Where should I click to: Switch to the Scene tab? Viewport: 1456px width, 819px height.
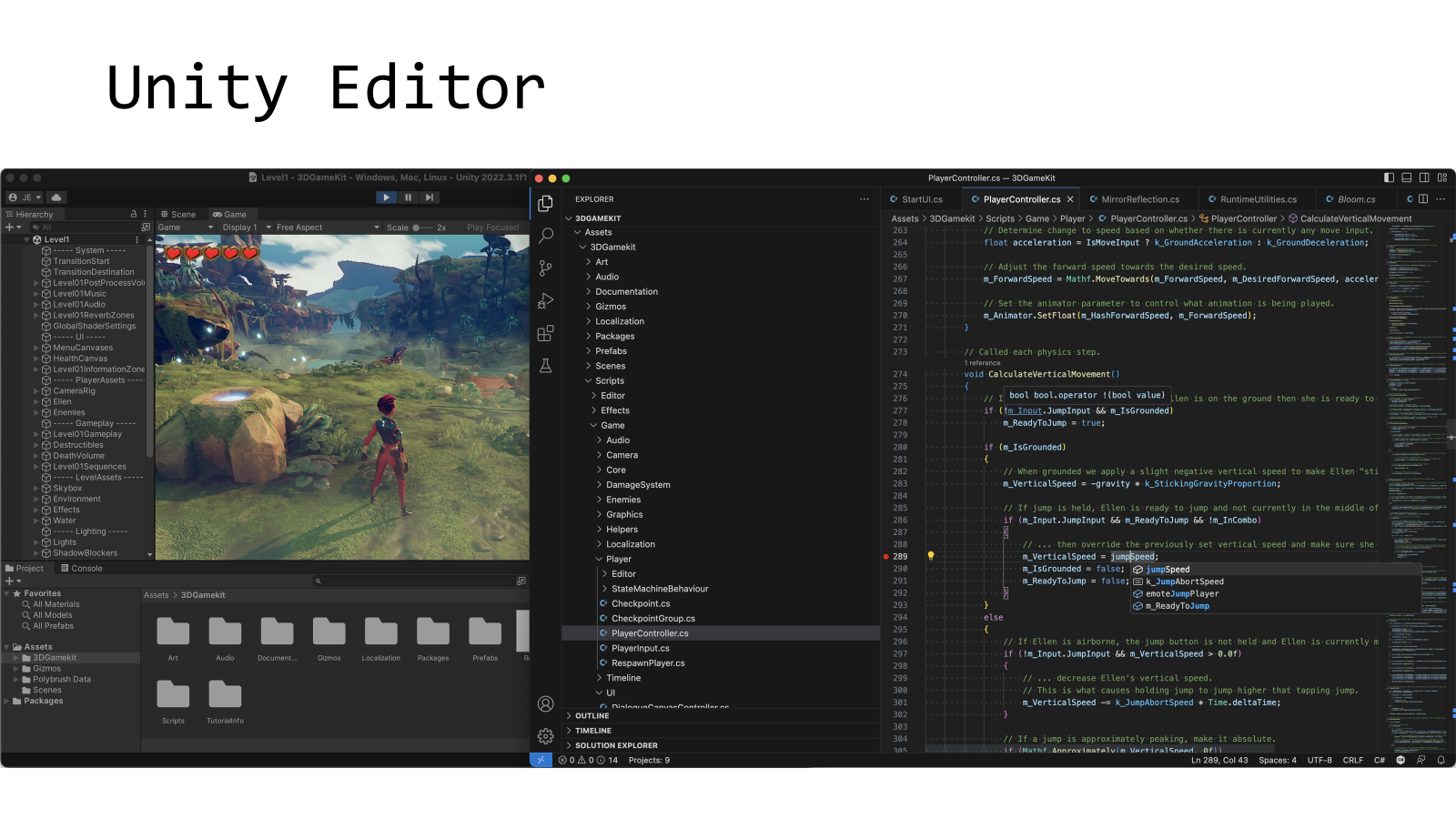(x=177, y=215)
